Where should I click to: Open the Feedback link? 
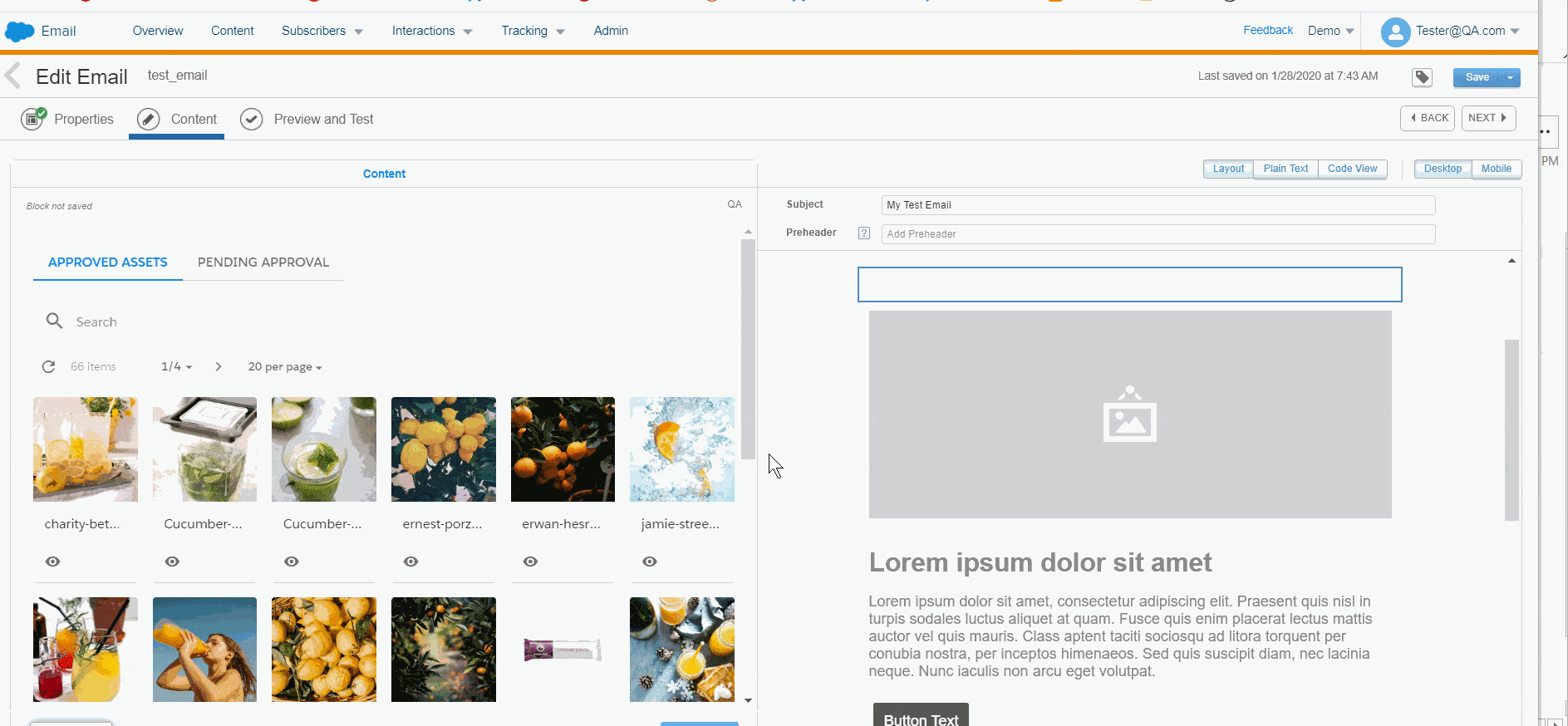[1268, 30]
